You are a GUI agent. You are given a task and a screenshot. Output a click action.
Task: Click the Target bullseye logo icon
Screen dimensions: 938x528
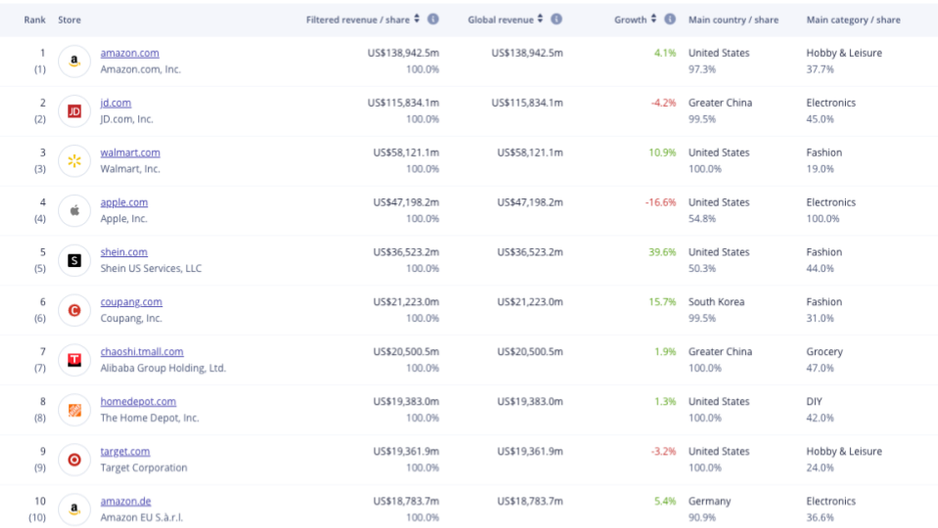coord(74,460)
